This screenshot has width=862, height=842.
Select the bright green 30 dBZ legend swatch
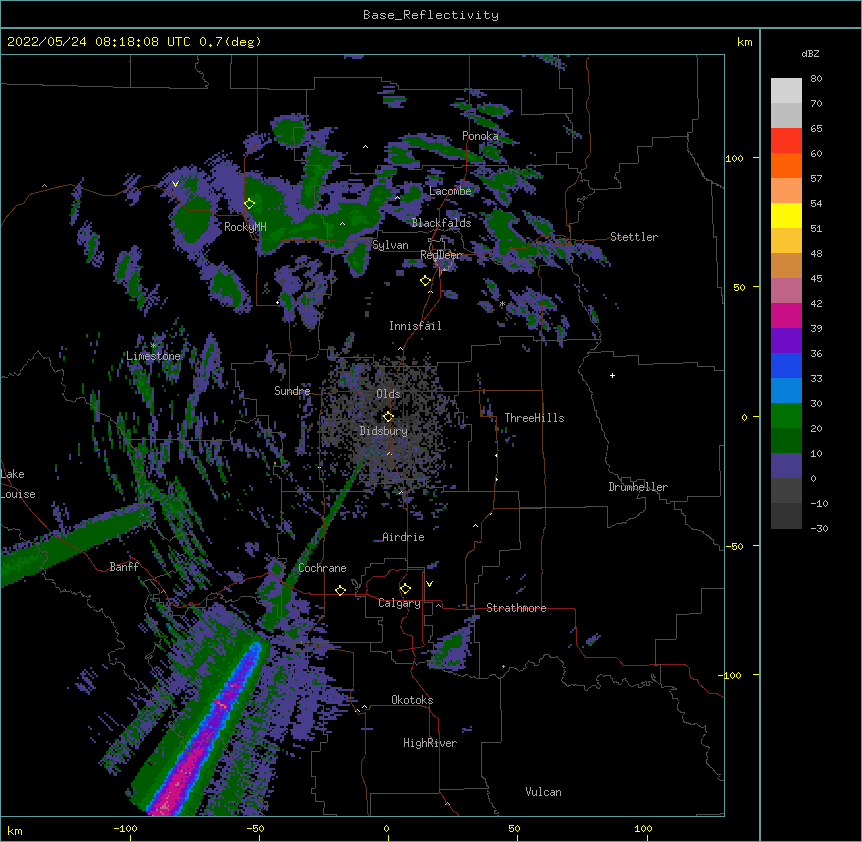pos(786,416)
